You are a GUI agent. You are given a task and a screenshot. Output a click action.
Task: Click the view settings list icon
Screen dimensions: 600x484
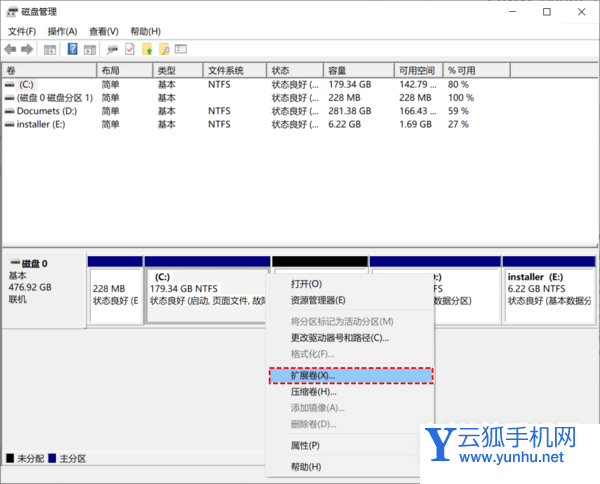[x=181, y=49]
